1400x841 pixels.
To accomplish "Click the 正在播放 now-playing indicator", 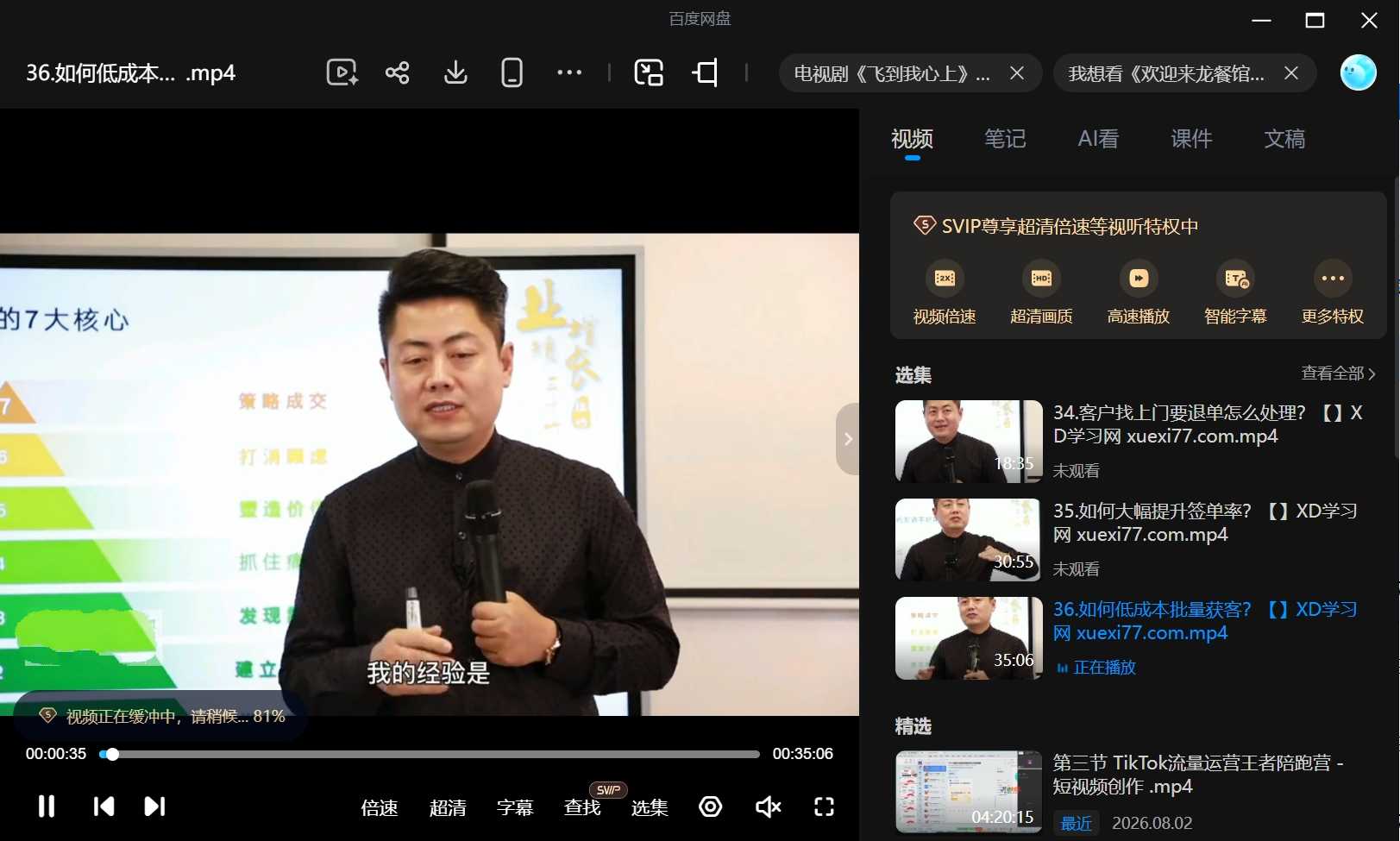I will tap(1096, 668).
